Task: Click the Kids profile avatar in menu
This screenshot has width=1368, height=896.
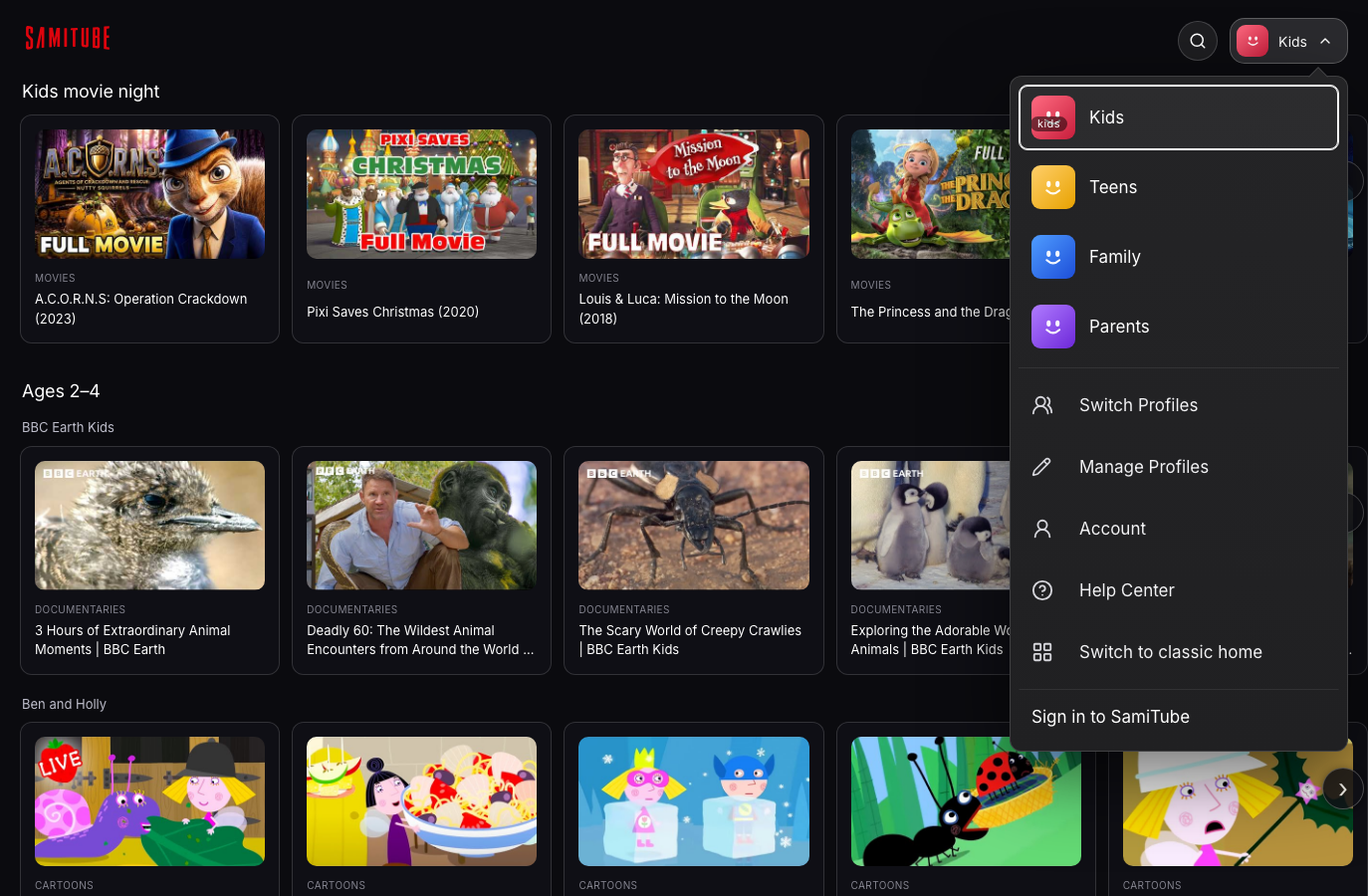Action: point(1053,117)
